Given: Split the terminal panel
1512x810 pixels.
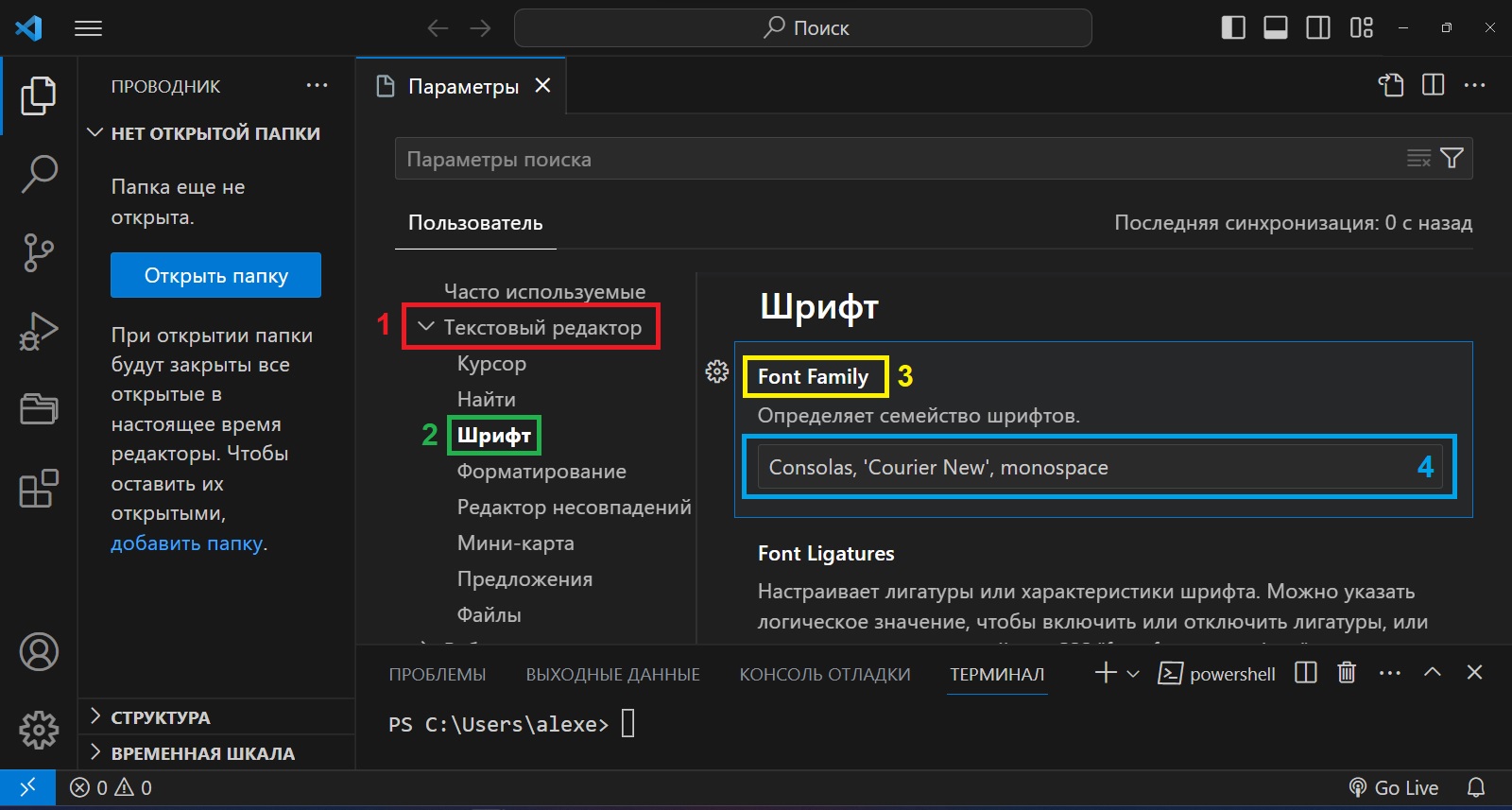Looking at the screenshot, I should point(1306,673).
